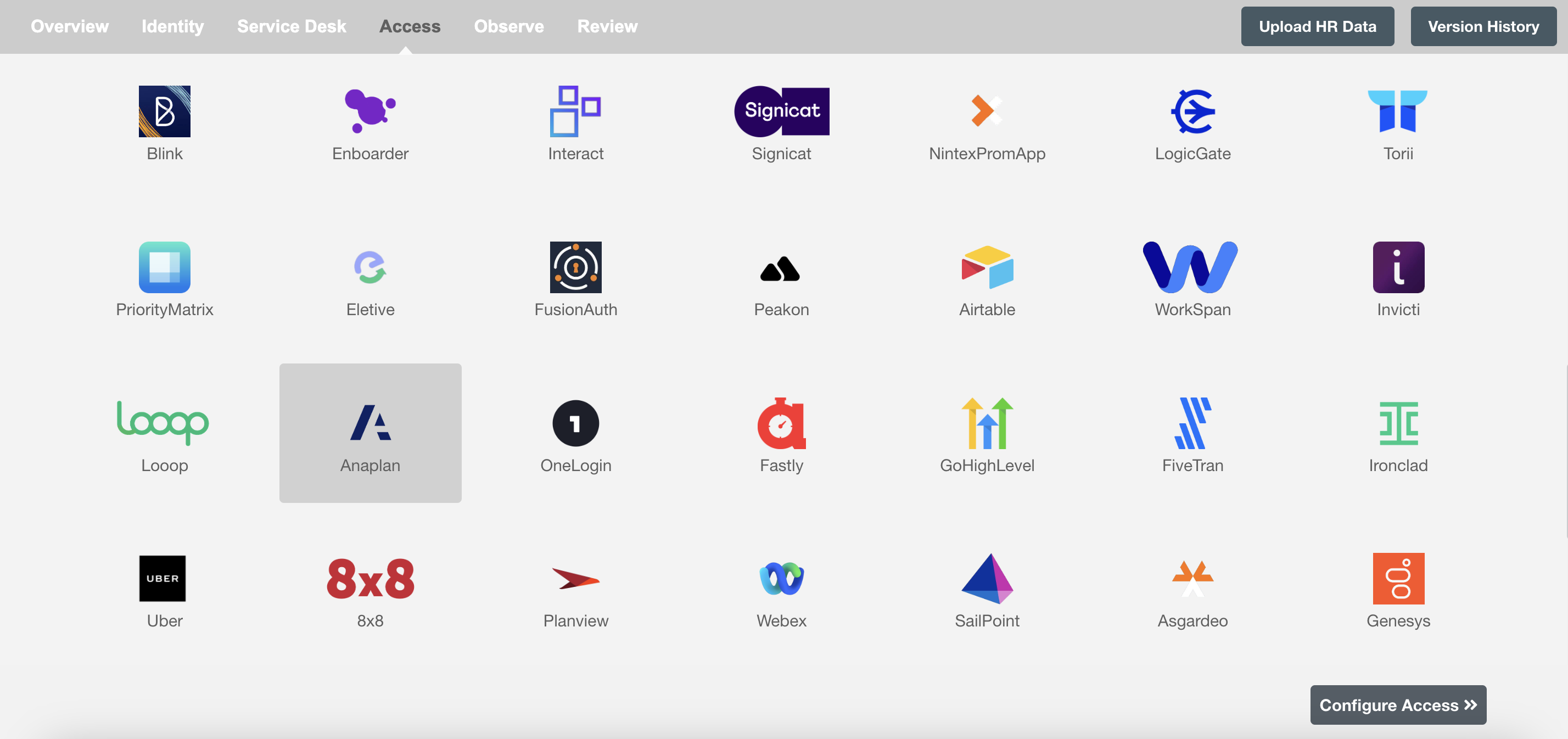Switch to the Review tab

click(606, 26)
